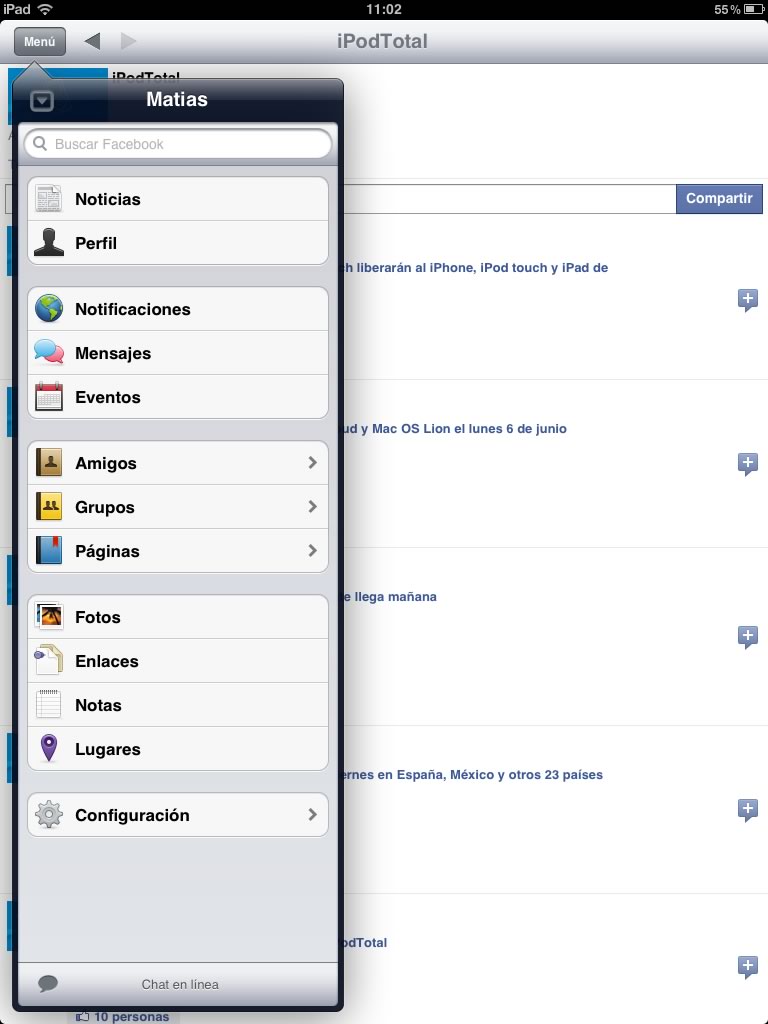Expand the Páginas chevron
768x1024 pixels.
[x=312, y=551]
